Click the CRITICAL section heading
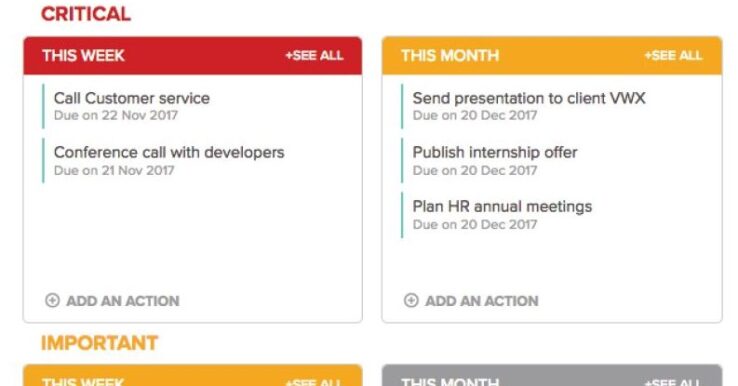The width and height of the screenshot is (738, 386). click(86, 14)
